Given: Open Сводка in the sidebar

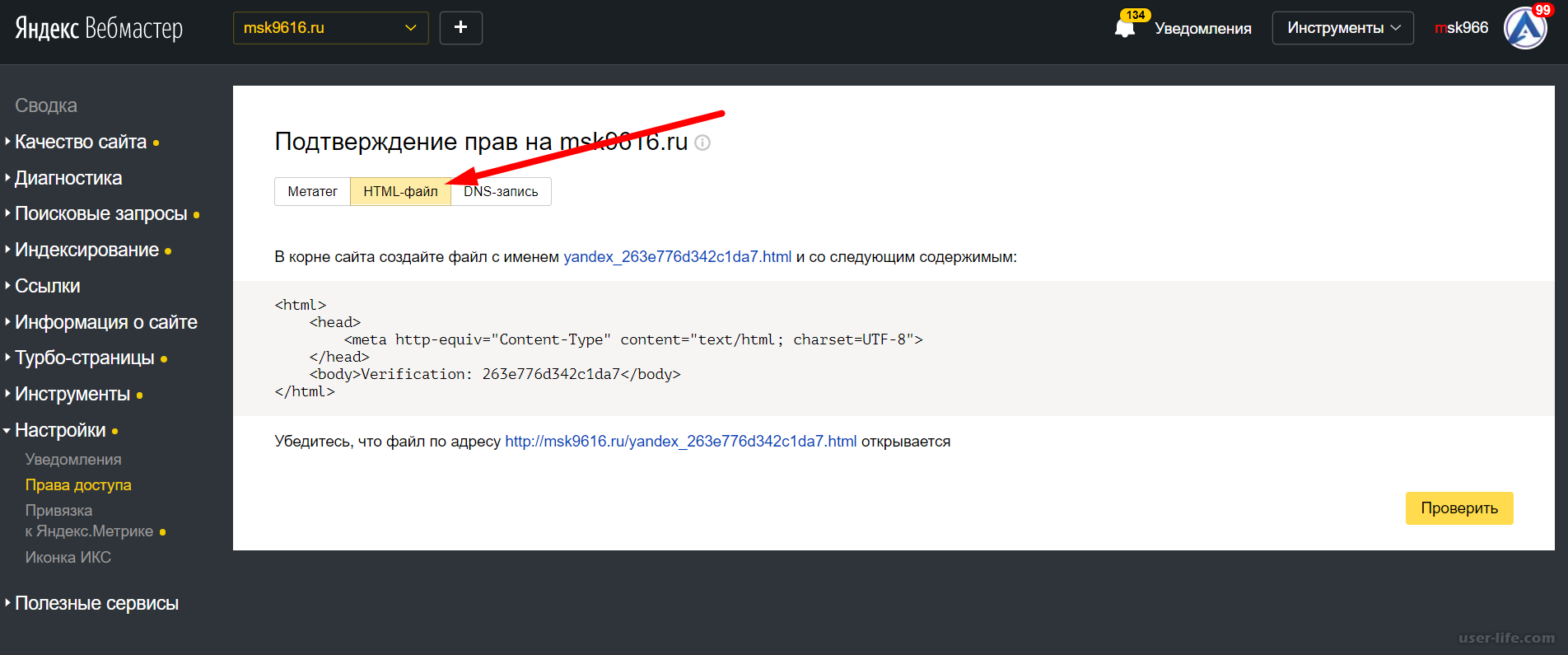Looking at the screenshot, I should pyautogui.click(x=46, y=105).
